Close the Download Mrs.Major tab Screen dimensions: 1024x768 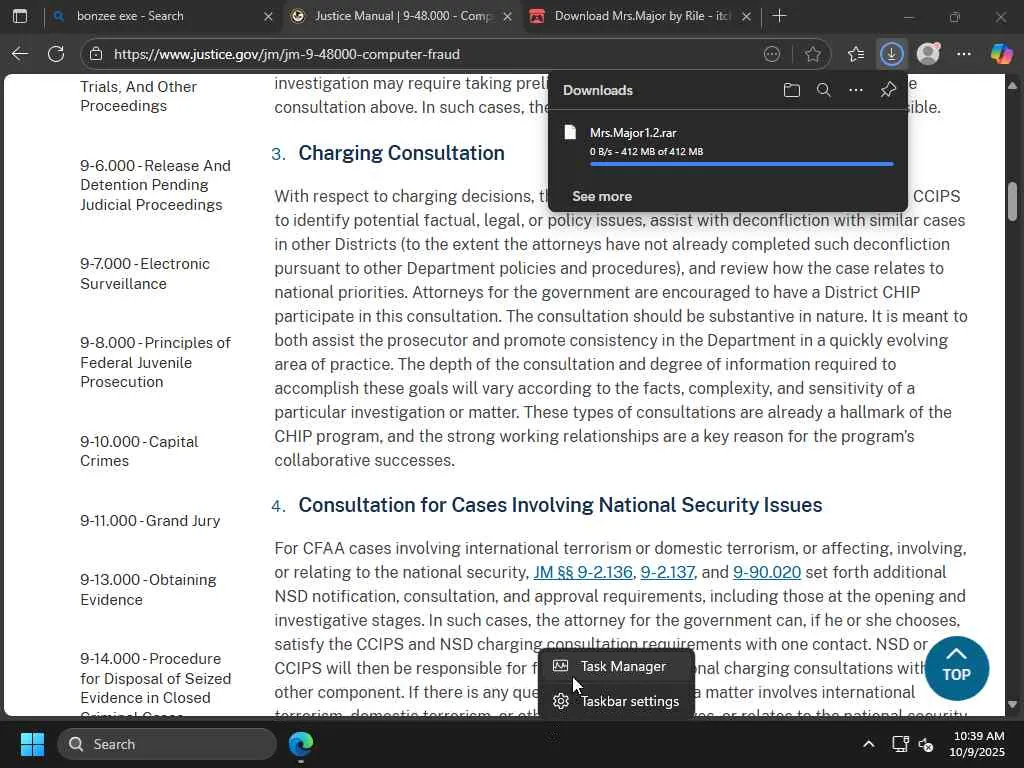(746, 16)
